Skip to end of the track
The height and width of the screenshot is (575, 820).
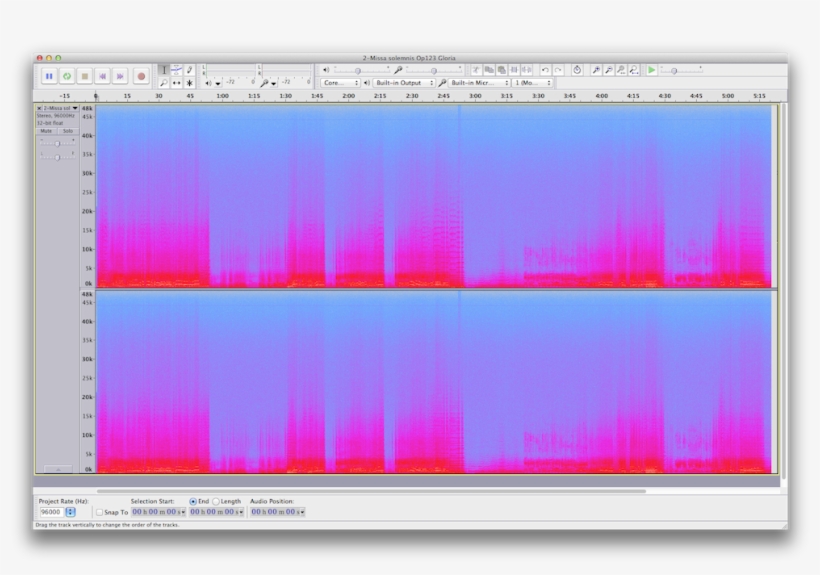tap(120, 76)
